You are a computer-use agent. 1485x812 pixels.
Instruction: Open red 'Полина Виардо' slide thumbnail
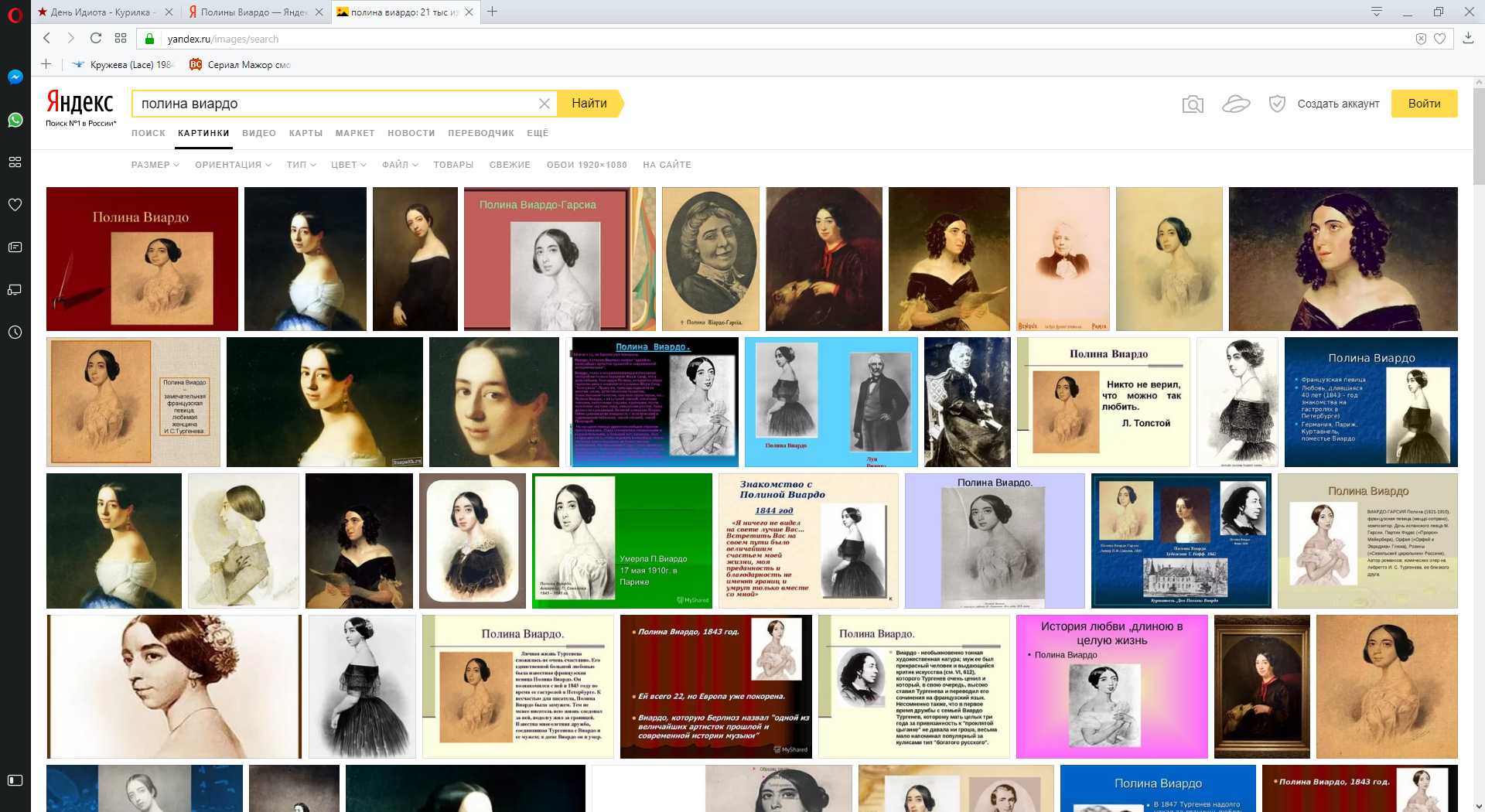[142, 259]
